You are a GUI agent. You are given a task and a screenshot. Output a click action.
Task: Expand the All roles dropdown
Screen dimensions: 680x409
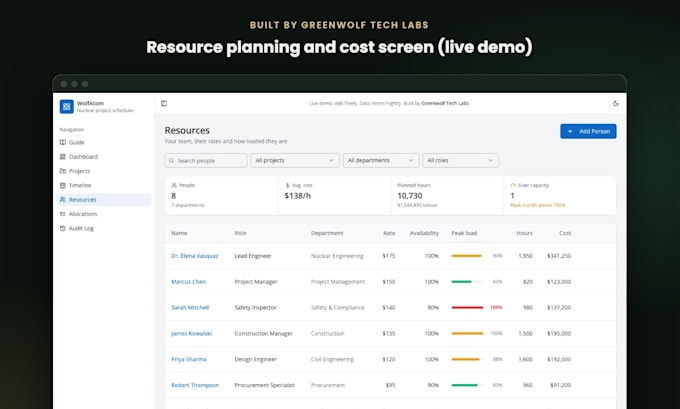pyautogui.click(x=461, y=160)
